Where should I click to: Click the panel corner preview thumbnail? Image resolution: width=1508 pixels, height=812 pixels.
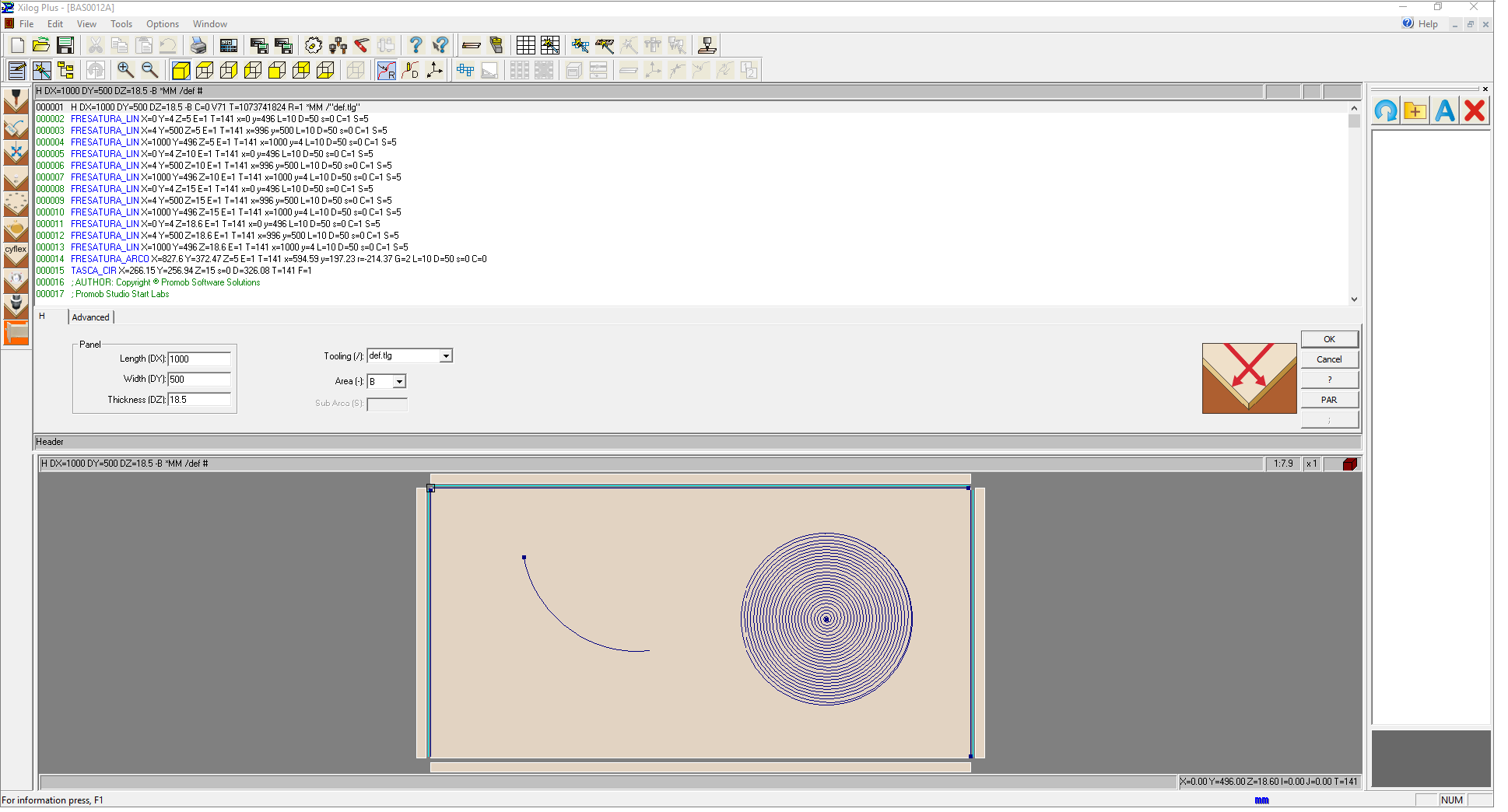click(1249, 378)
